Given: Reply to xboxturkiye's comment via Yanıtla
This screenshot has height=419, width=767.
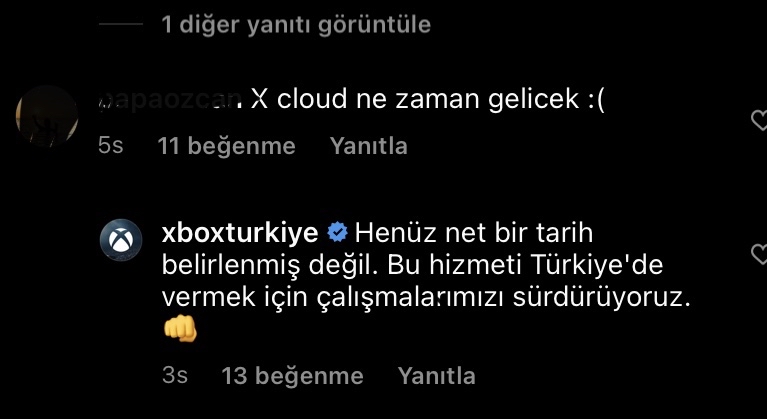Looking at the screenshot, I should click(x=436, y=375).
